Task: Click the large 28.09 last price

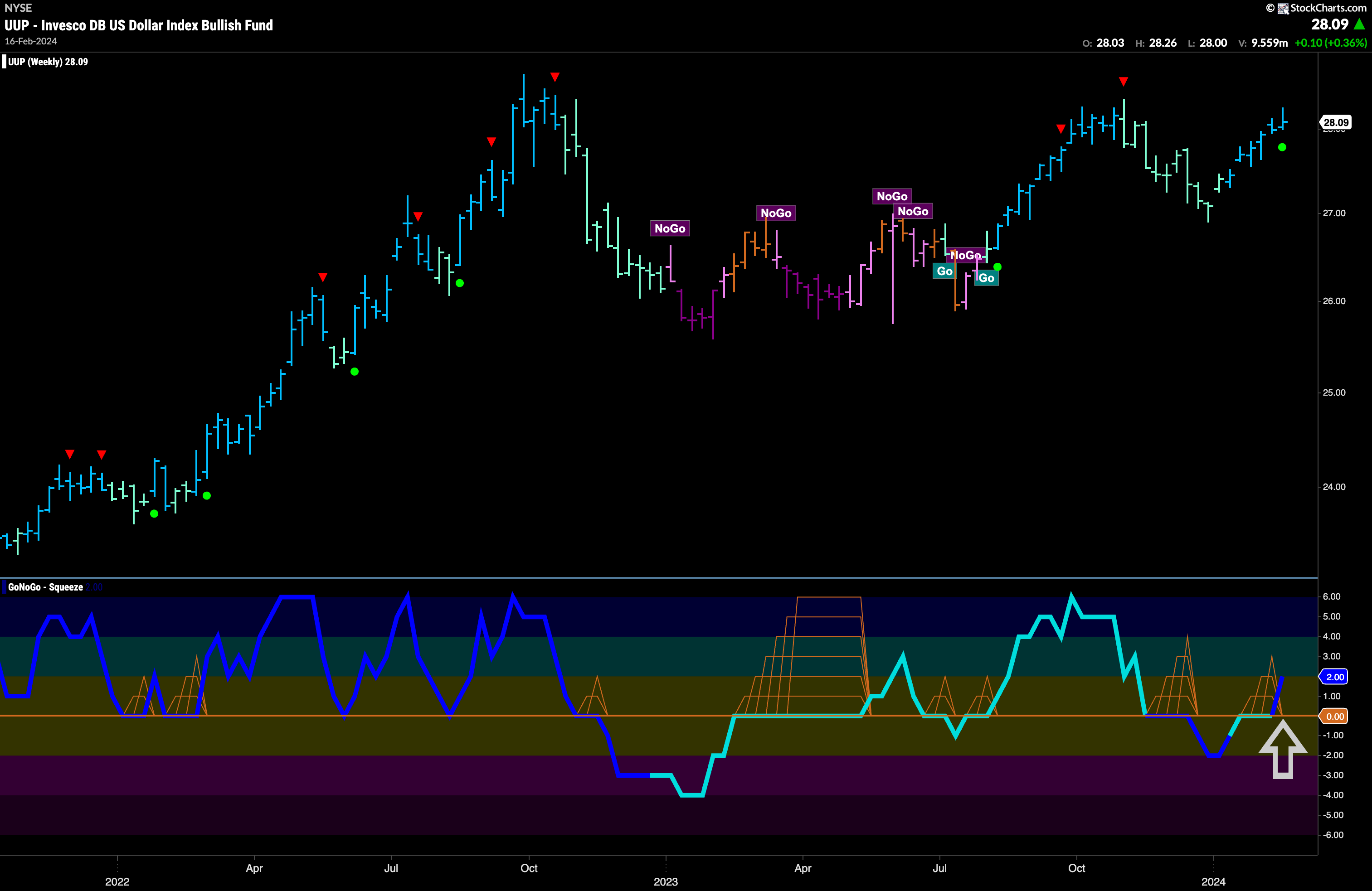Action: [x=1329, y=24]
